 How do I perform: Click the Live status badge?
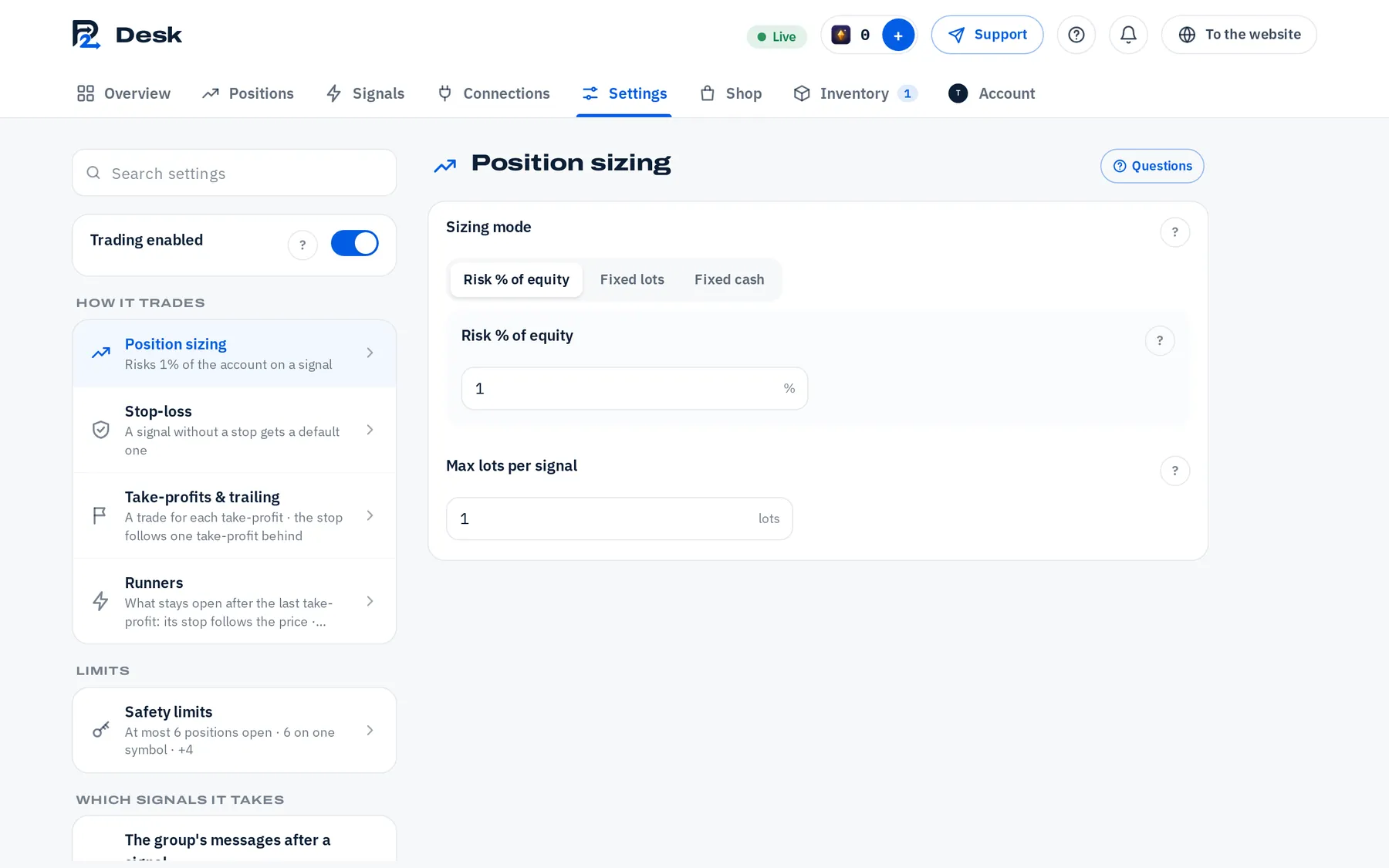pyautogui.click(x=776, y=36)
